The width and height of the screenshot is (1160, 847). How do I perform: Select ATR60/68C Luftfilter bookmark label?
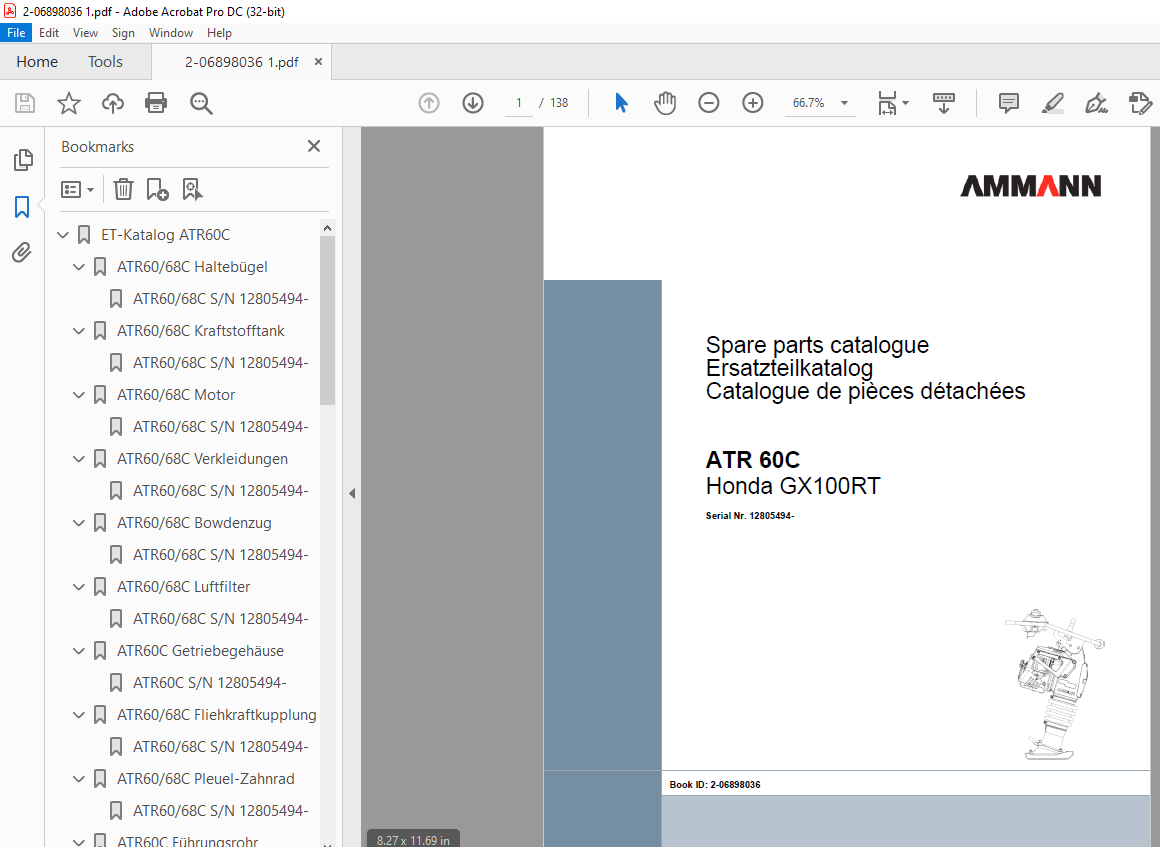coord(183,587)
